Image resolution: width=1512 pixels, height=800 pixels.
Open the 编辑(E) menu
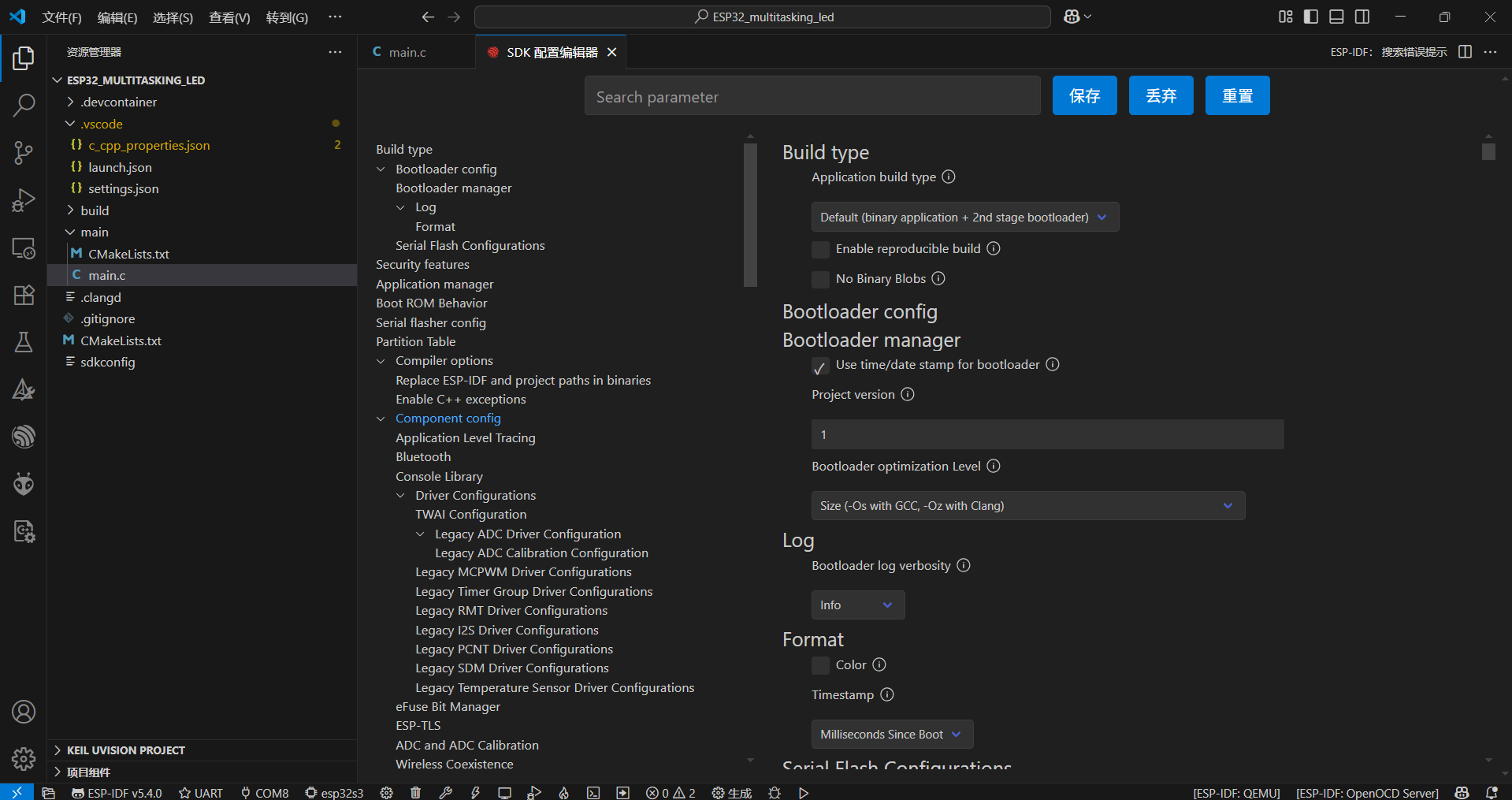tap(117, 17)
